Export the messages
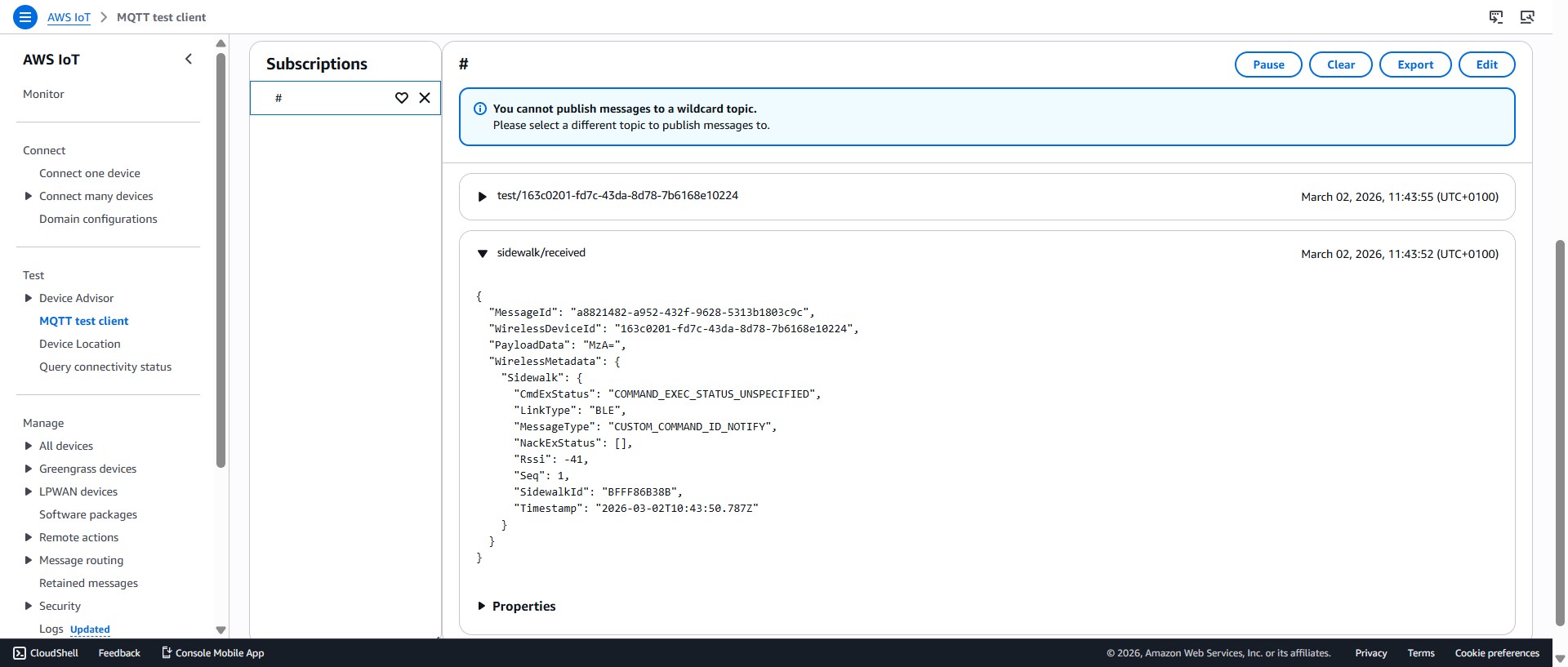Image resolution: width=1568 pixels, height=667 pixels. (1415, 64)
